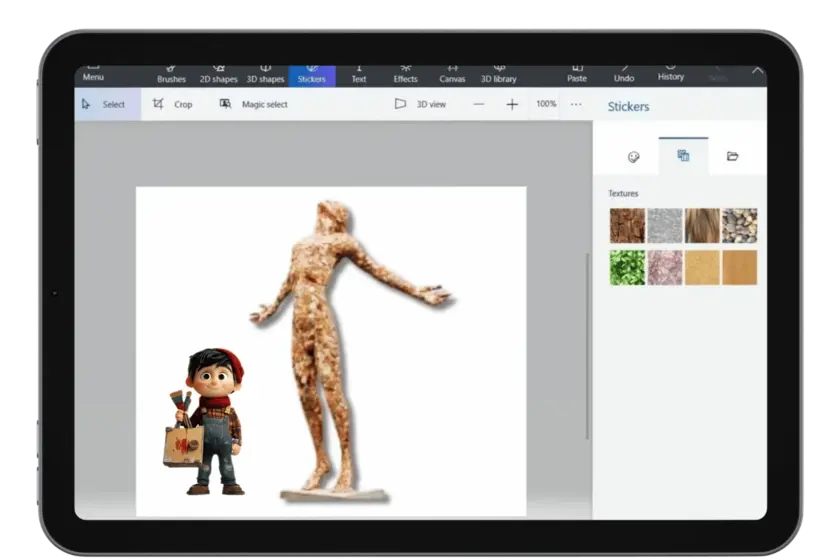Switch to the smiley stickers tab

click(x=633, y=156)
